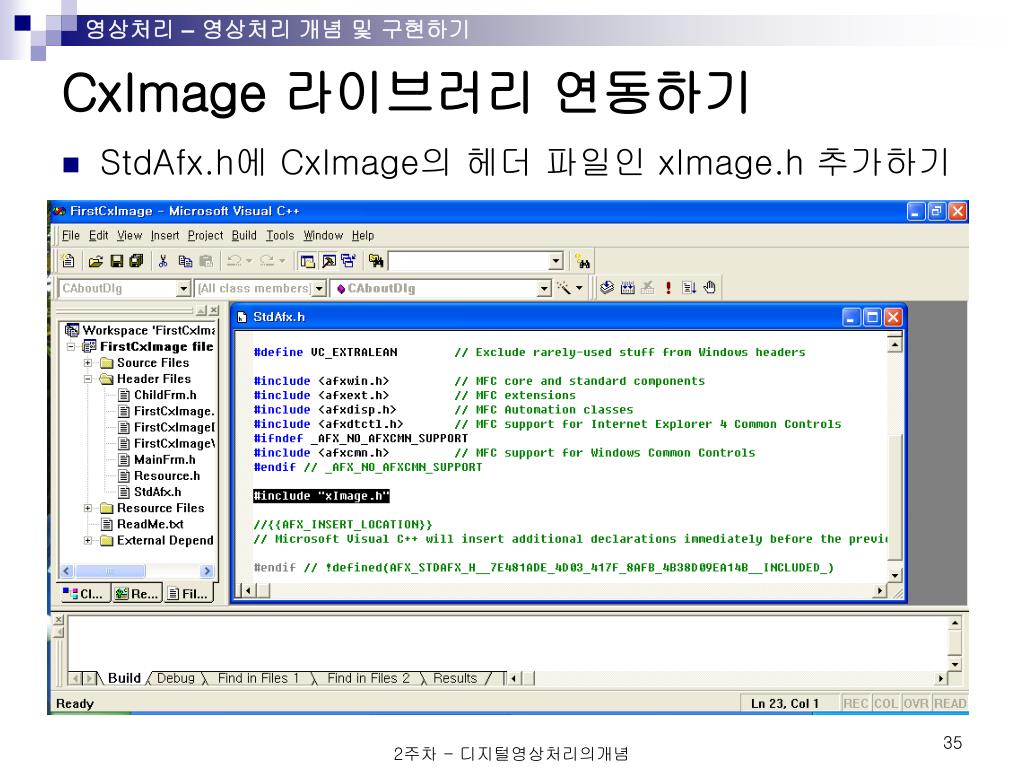The image size is (1024, 768).
Task: Open the CAboutDlg member function dropdown
Action: point(544,288)
